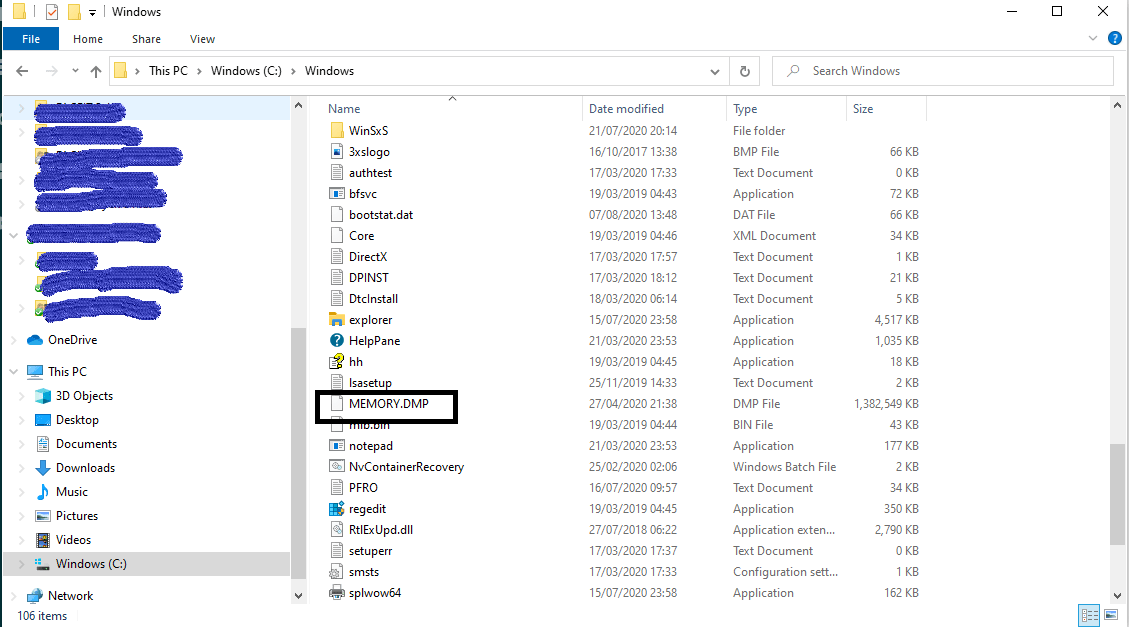Select the NvContainerRecovery batch file icon
This screenshot has width=1129, height=627.
click(336, 466)
